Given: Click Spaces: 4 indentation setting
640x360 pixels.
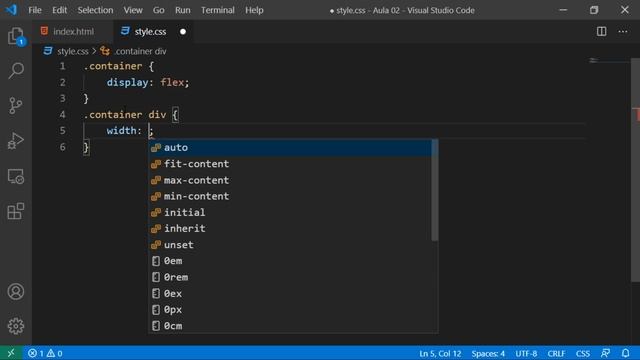Looking at the screenshot, I should 488,353.
